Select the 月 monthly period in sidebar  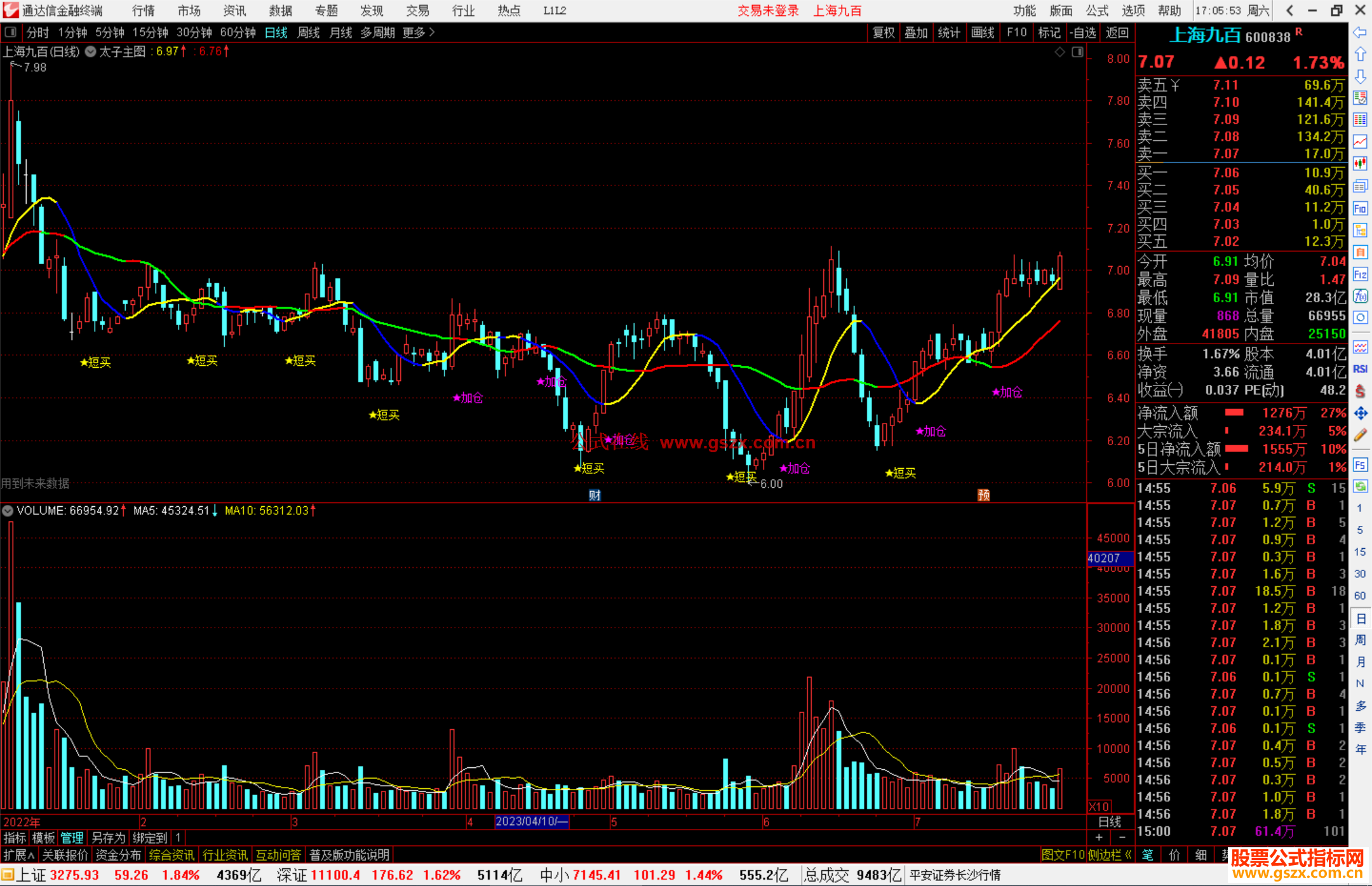[x=1360, y=662]
